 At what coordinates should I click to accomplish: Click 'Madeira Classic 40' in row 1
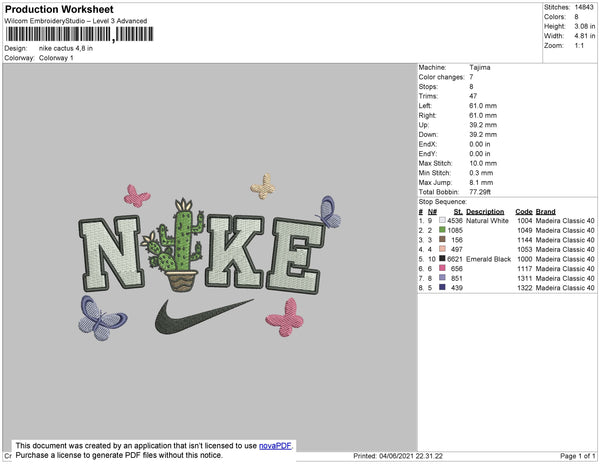click(565, 221)
